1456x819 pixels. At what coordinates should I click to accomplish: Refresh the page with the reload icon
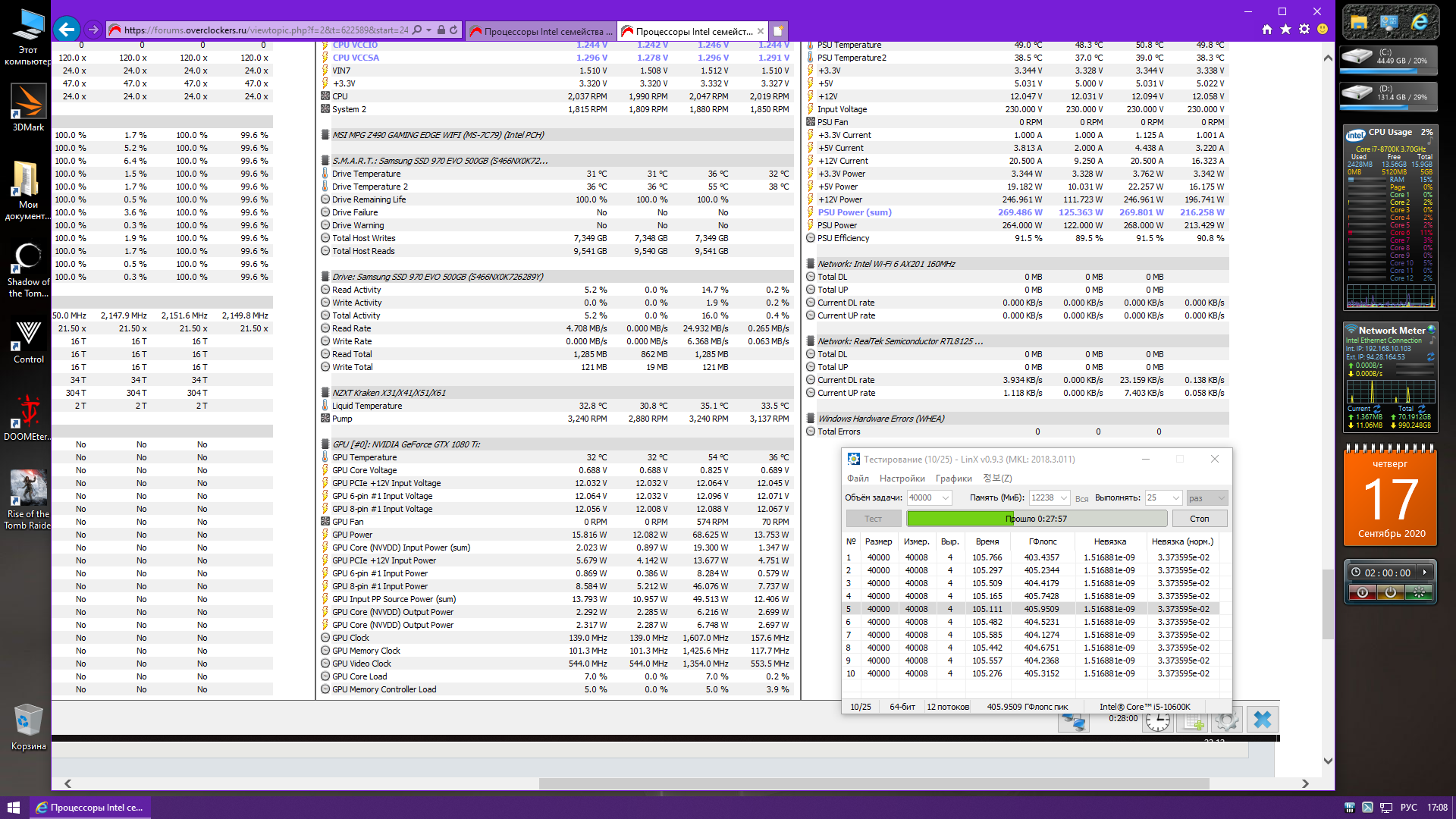click(x=453, y=30)
